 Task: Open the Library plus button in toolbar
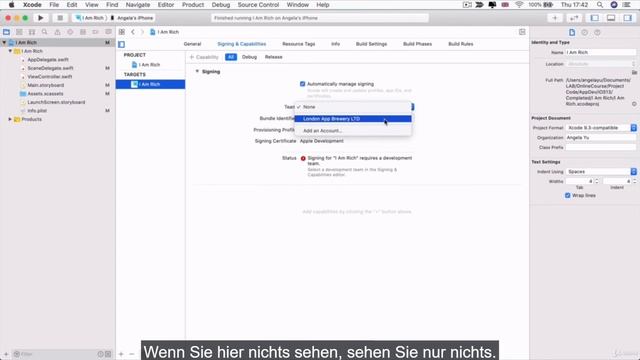(555, 18)
